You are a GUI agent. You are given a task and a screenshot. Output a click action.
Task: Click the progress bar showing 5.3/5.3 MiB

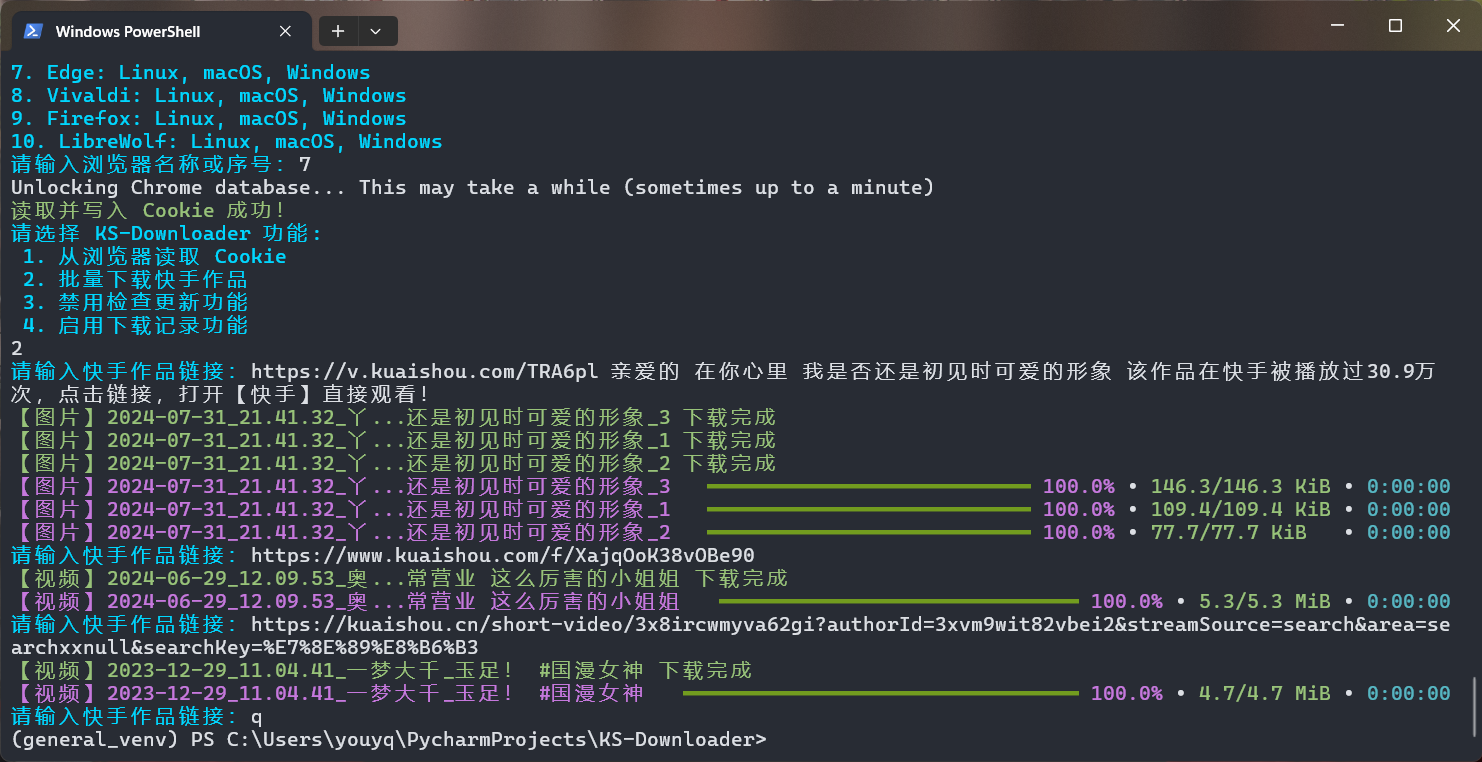tap(899, 602)
